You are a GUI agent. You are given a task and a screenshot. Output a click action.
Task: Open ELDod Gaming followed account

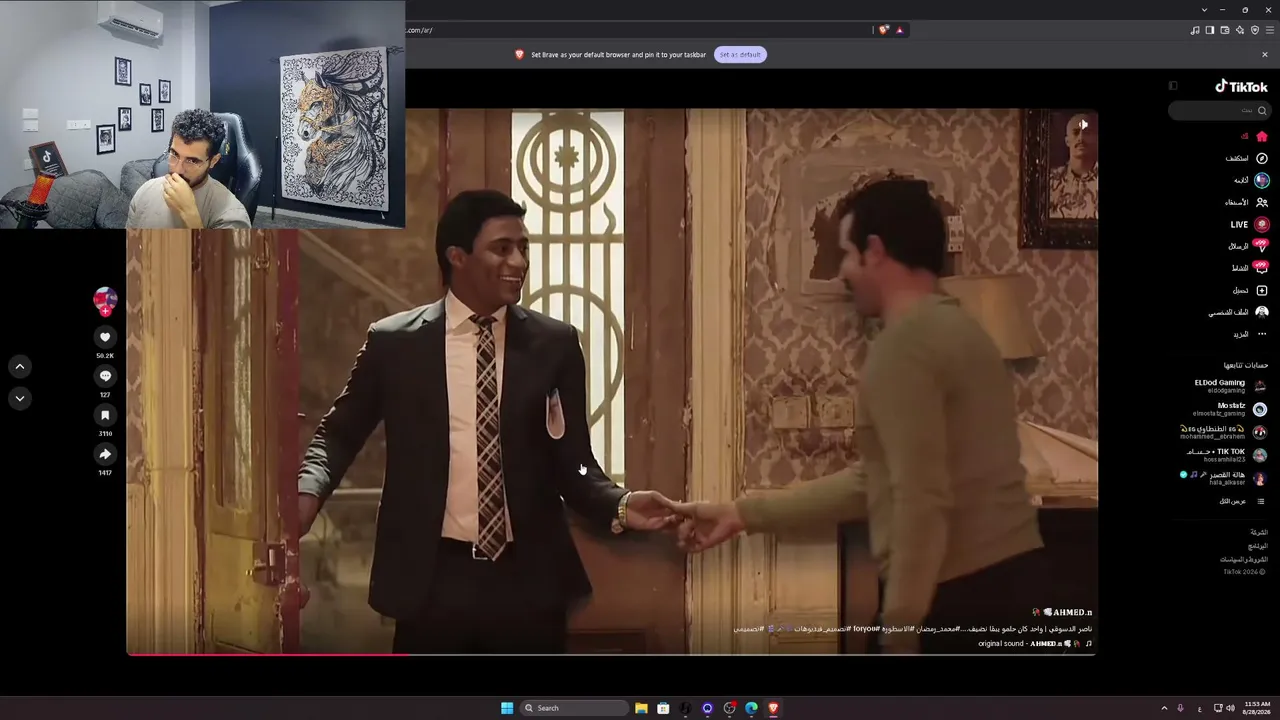(x=1229, y=386)
